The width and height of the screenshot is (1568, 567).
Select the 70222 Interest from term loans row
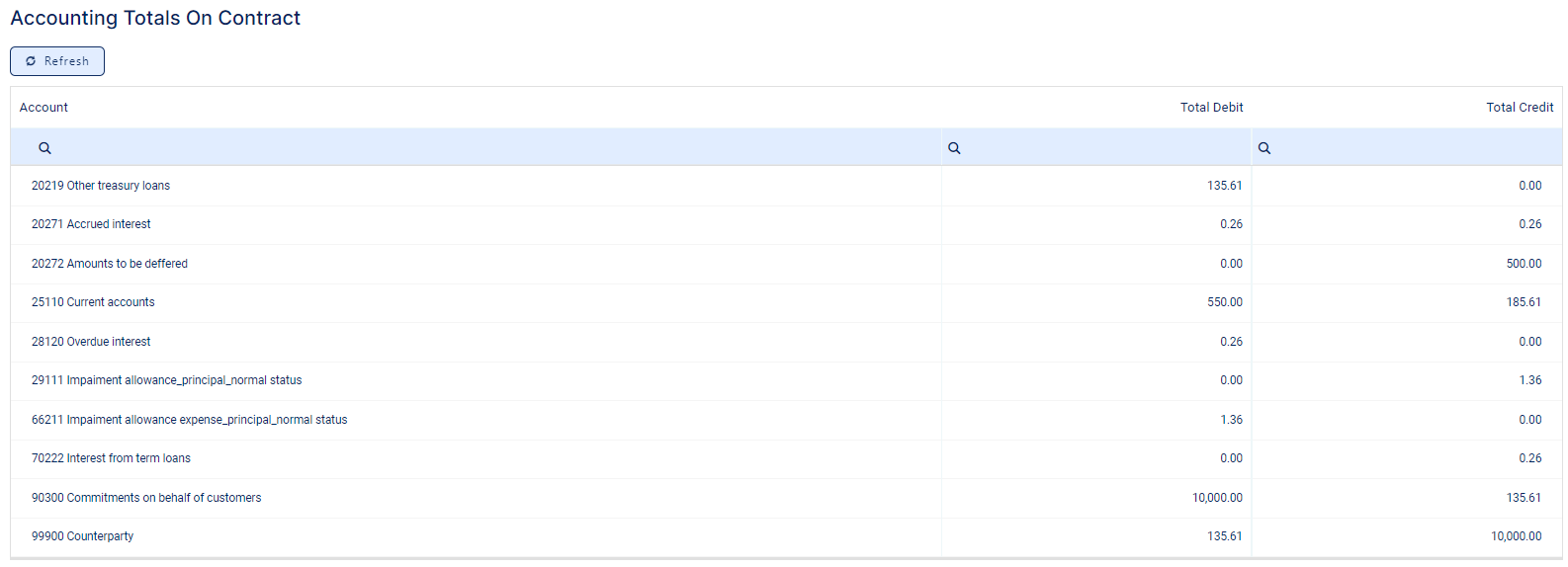click(111, 458)
